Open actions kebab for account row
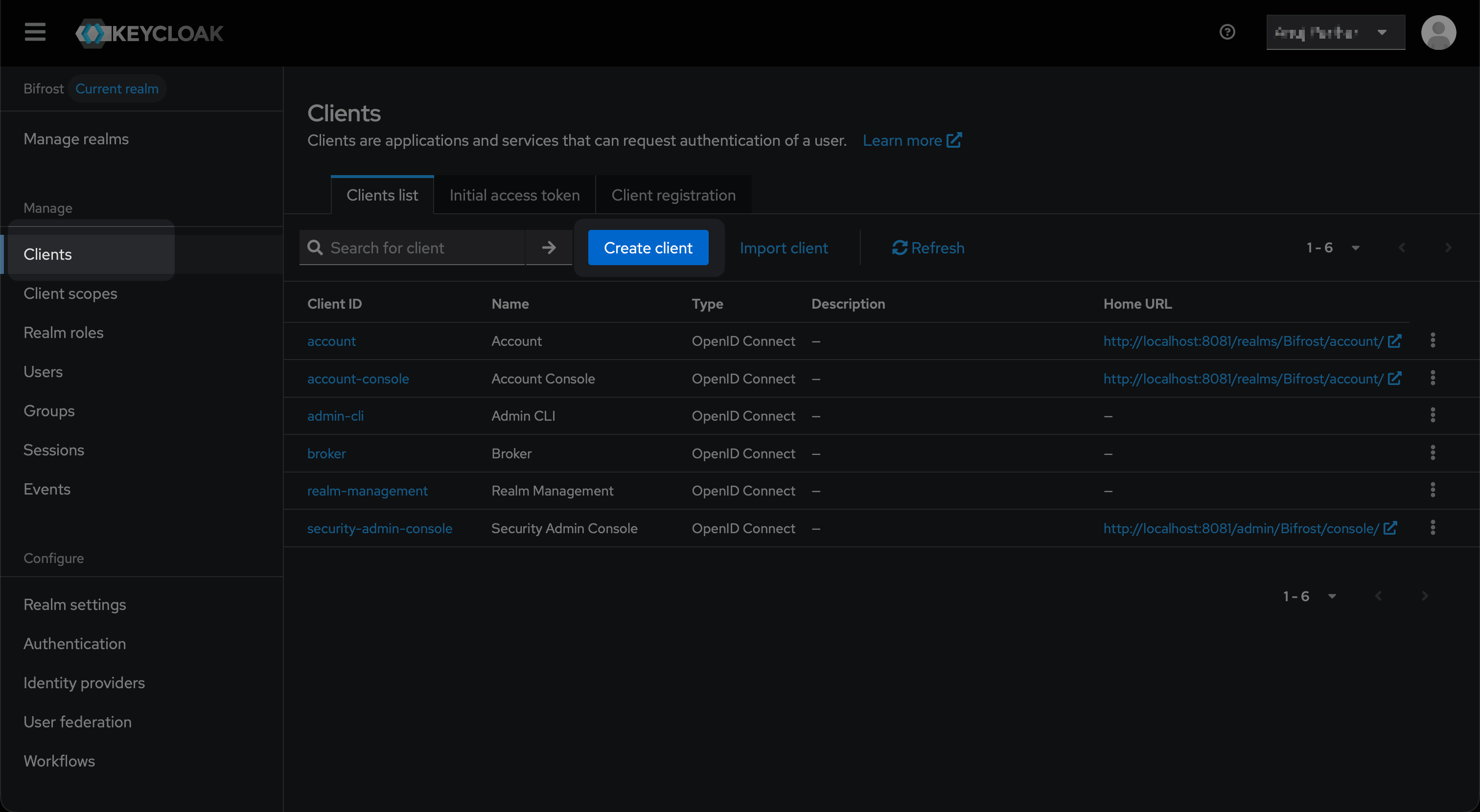1480x812 pixels. (1433, 340)
